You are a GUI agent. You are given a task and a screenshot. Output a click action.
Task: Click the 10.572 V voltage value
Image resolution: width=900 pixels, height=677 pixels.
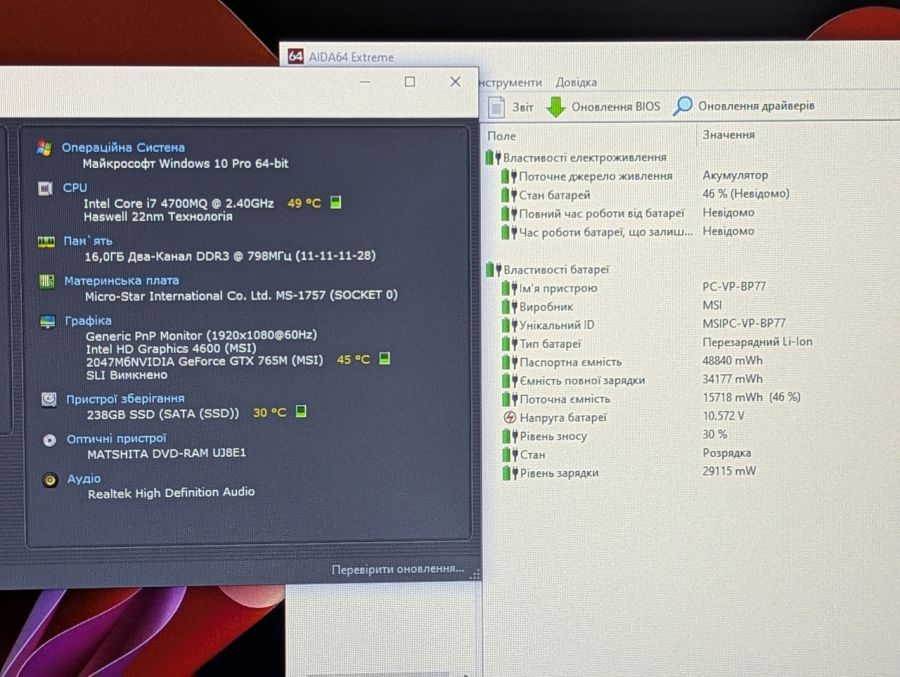click(723, 416)
